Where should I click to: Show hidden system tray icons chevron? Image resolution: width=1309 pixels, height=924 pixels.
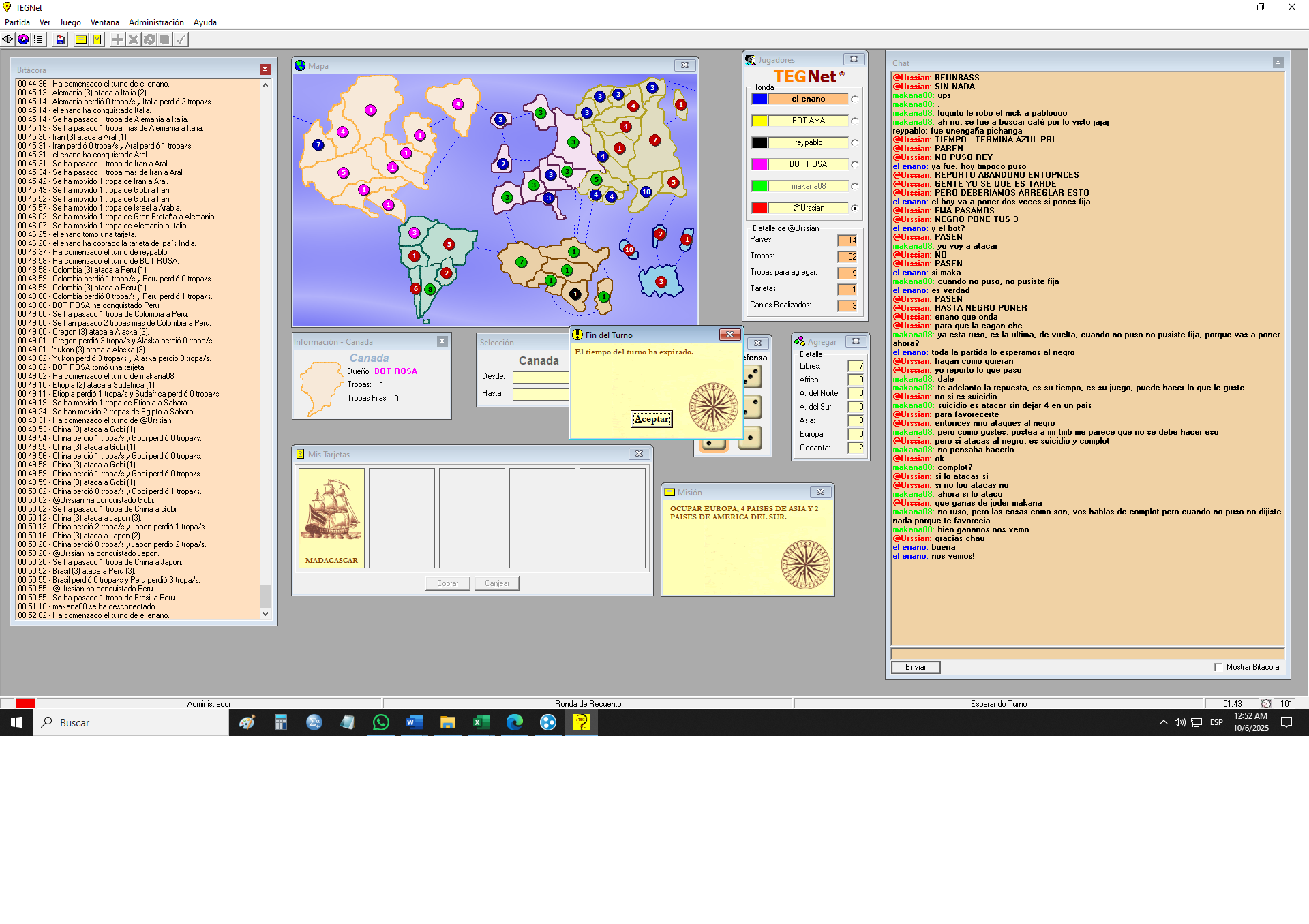coord(1163,722)
